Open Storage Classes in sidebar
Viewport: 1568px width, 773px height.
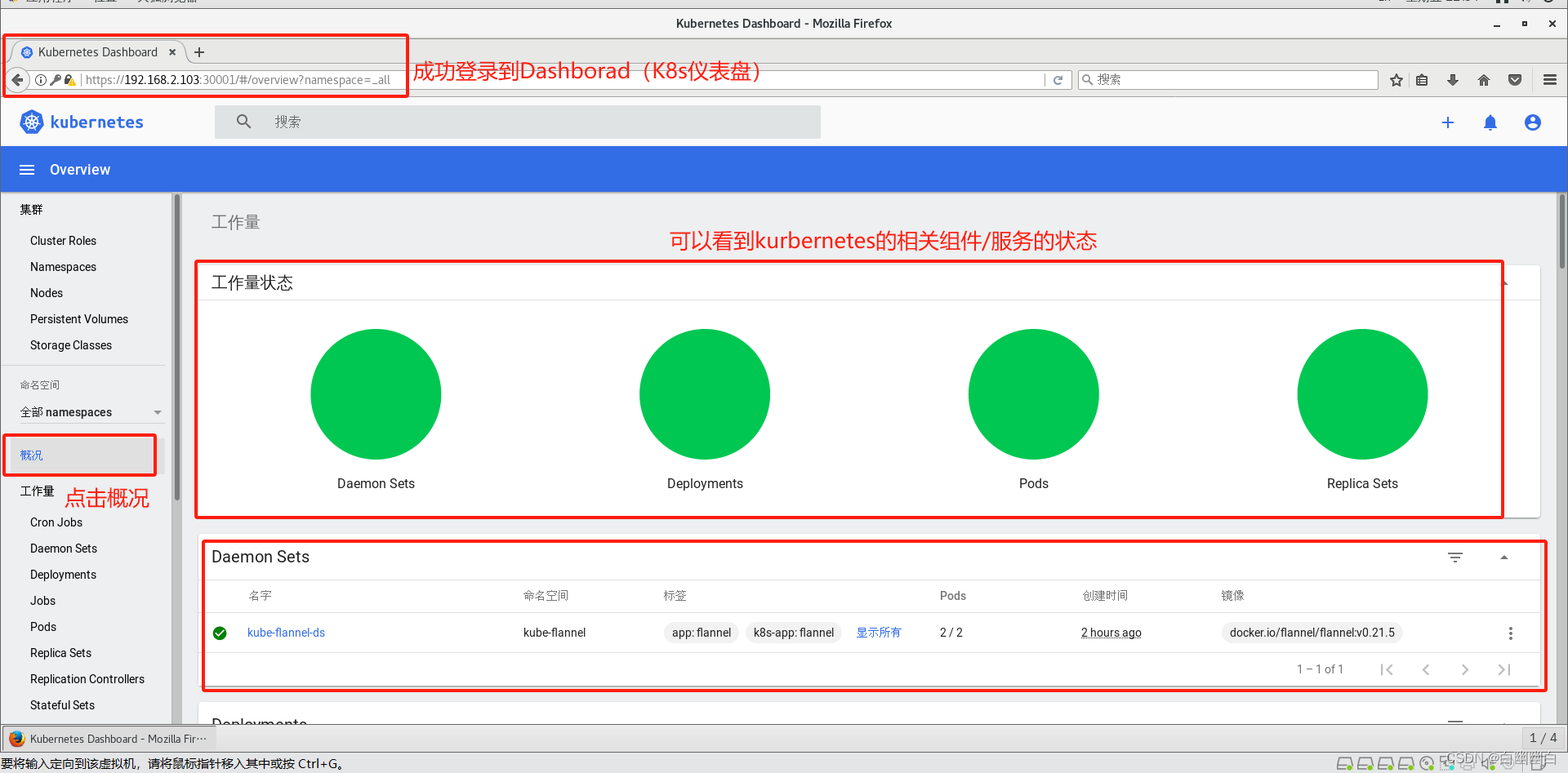(71, 345)
